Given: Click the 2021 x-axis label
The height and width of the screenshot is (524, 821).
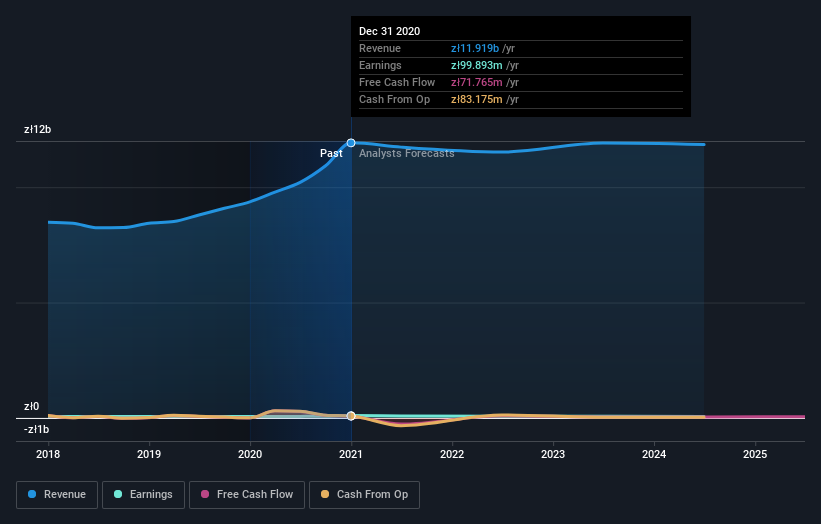Looking at the screenshot, I should 351,454.
